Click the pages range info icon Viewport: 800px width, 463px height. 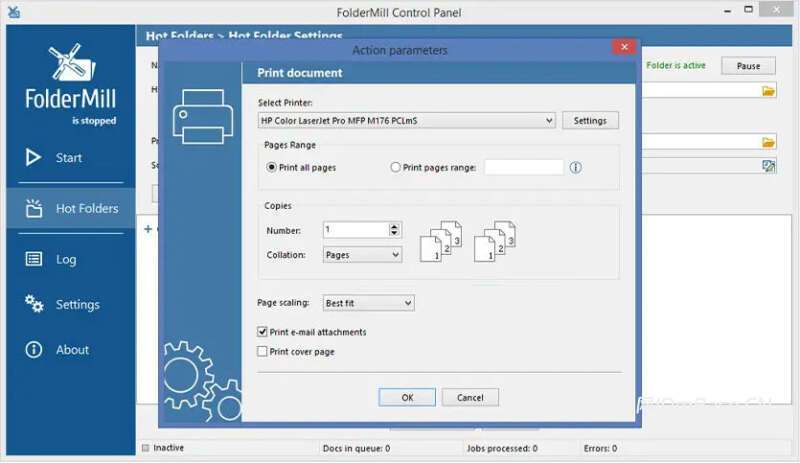(x=576, y=167)
